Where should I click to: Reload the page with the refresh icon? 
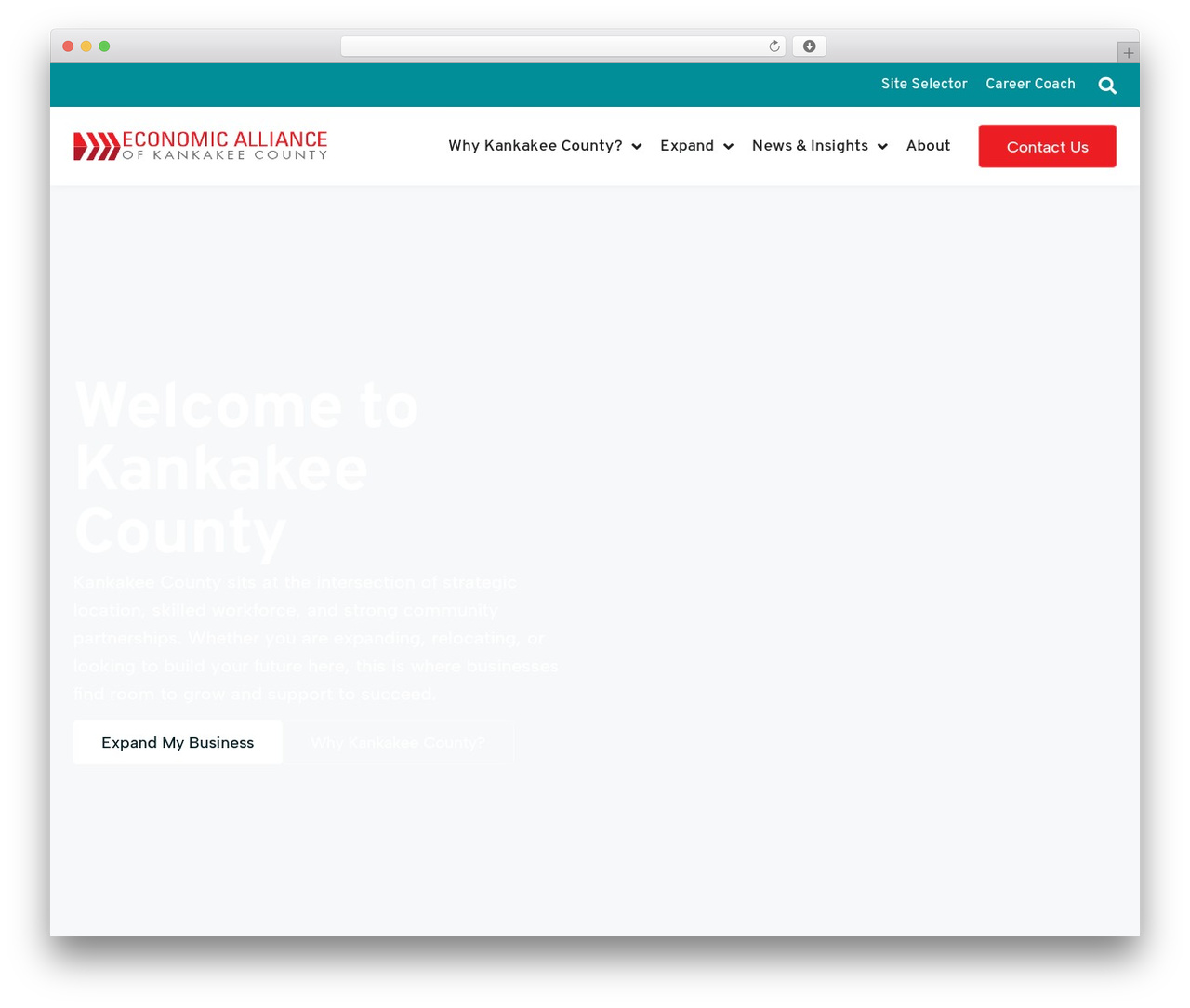774,46
